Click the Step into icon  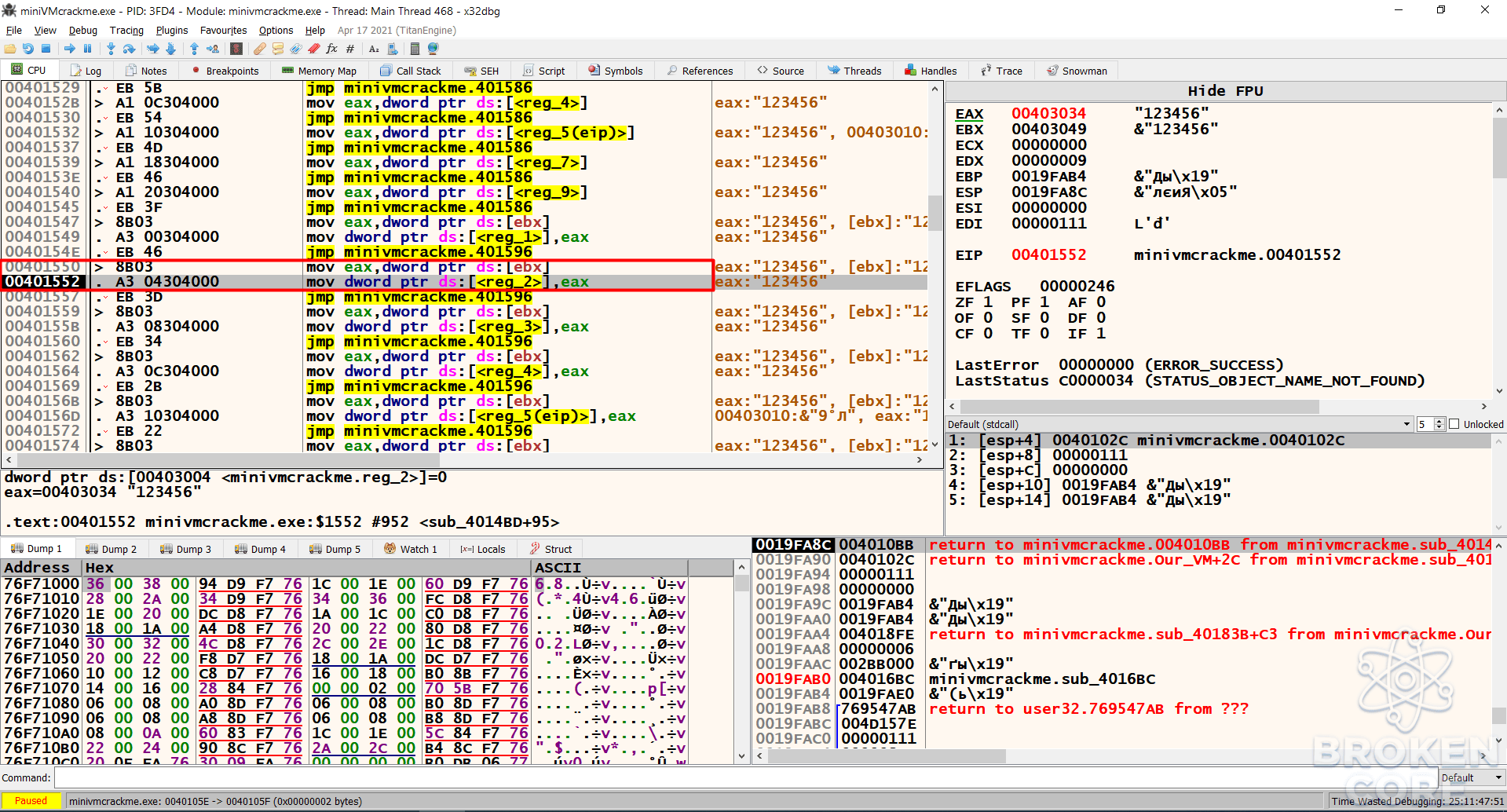111,49
